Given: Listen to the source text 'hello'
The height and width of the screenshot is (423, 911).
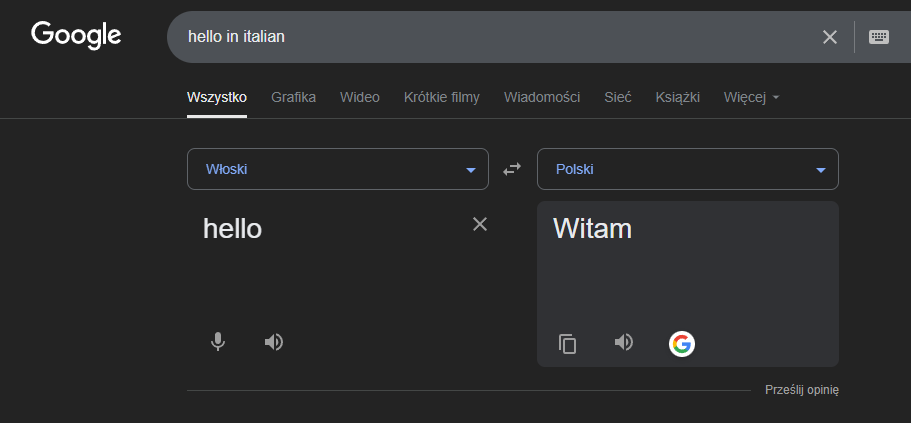Looking at the screenshot, I should coord(274,342).
